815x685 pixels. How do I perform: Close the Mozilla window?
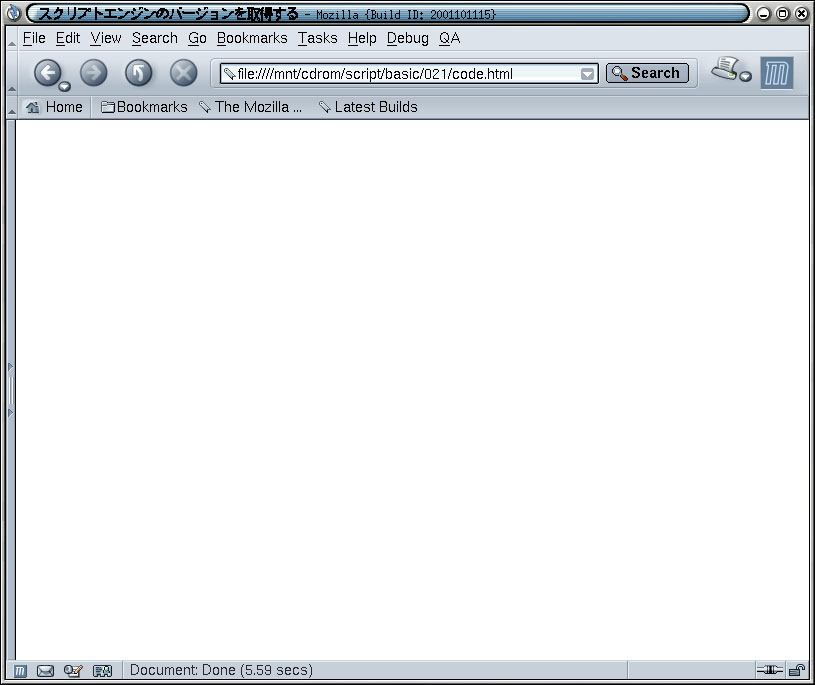coord(801,14)
